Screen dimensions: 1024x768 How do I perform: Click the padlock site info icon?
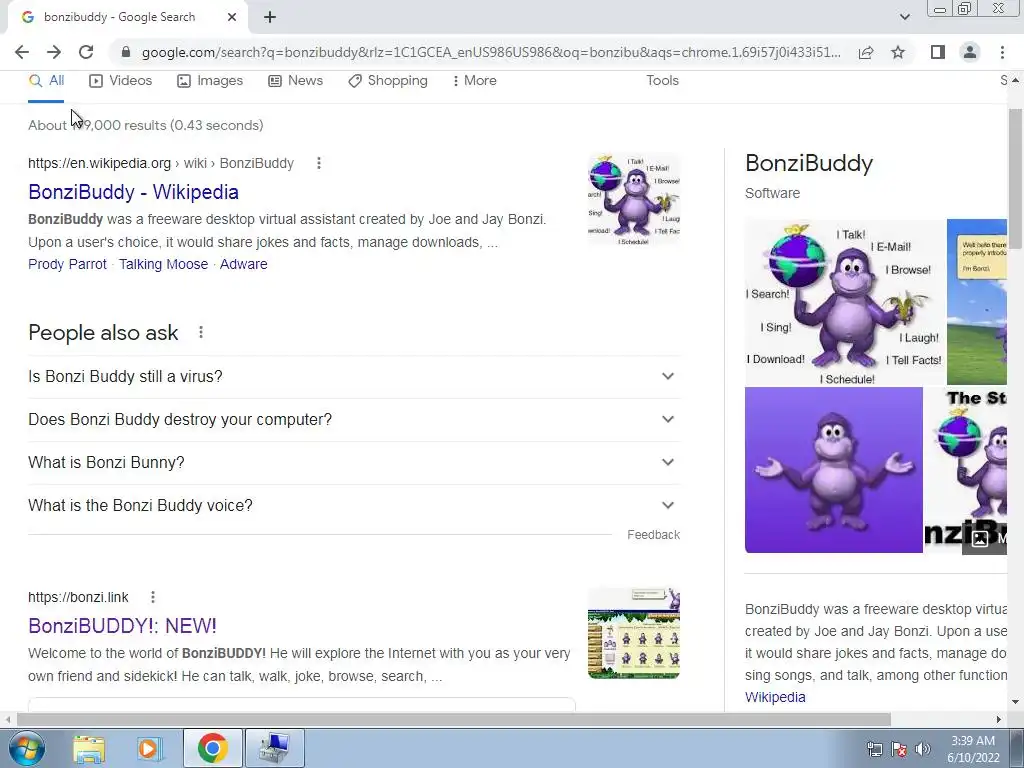[126, 52]
